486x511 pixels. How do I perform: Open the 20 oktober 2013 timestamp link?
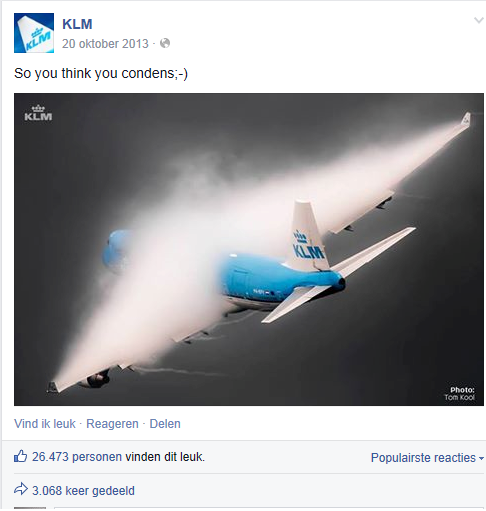point(105,44)
